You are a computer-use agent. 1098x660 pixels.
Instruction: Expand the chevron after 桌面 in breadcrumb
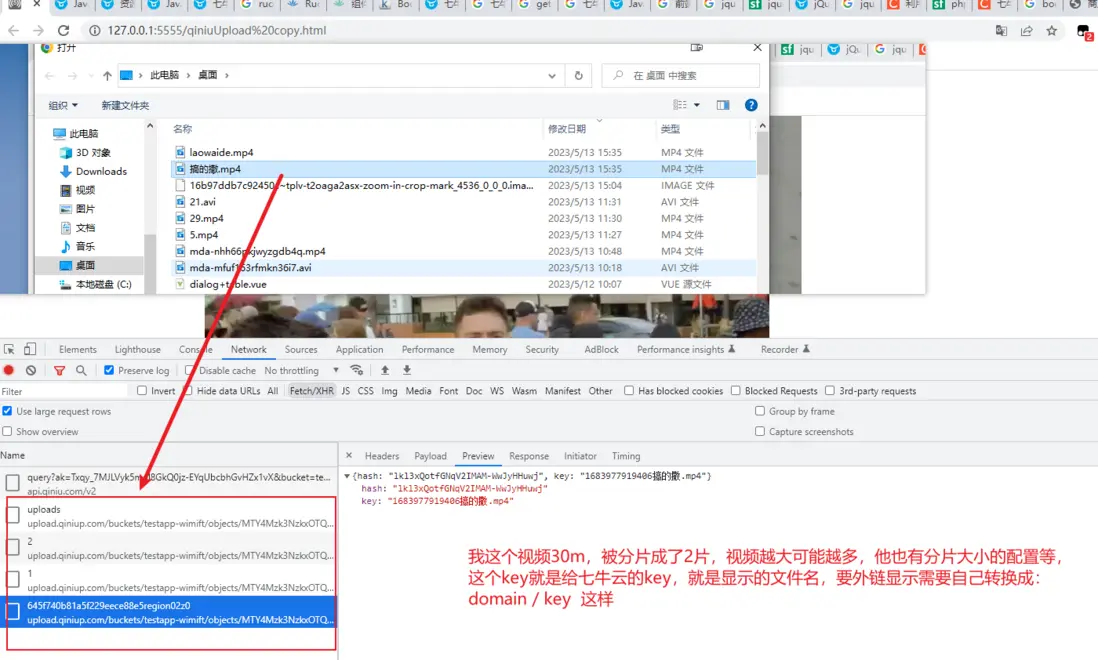(227, 75)
